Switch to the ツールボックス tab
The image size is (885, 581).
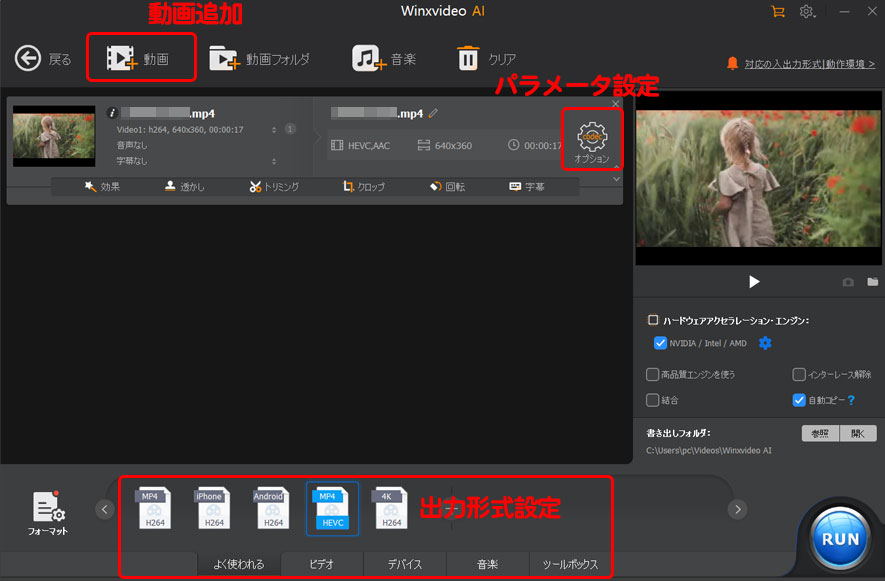click(570, 564)
